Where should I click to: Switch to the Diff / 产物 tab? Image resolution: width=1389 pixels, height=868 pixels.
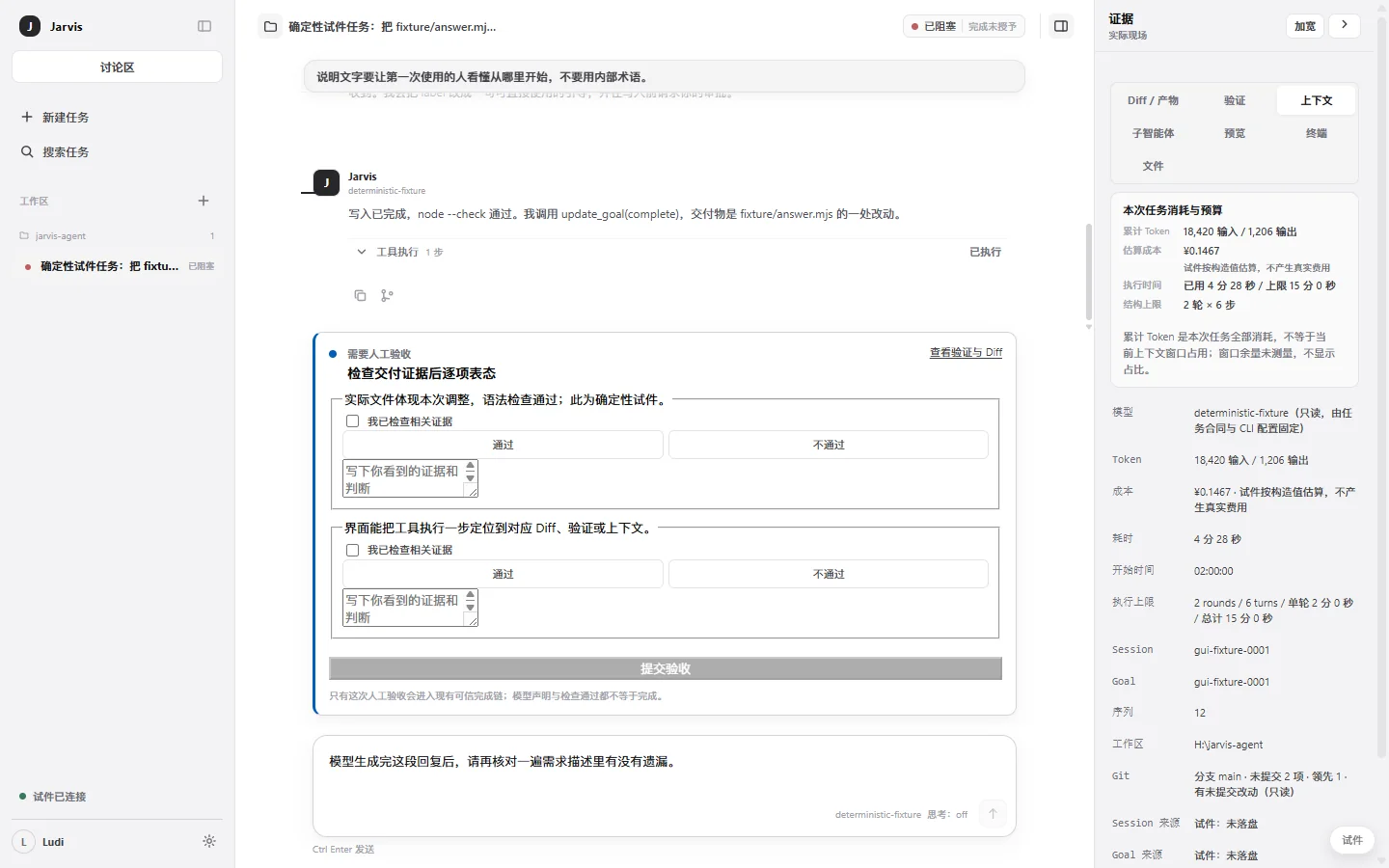1153,100
